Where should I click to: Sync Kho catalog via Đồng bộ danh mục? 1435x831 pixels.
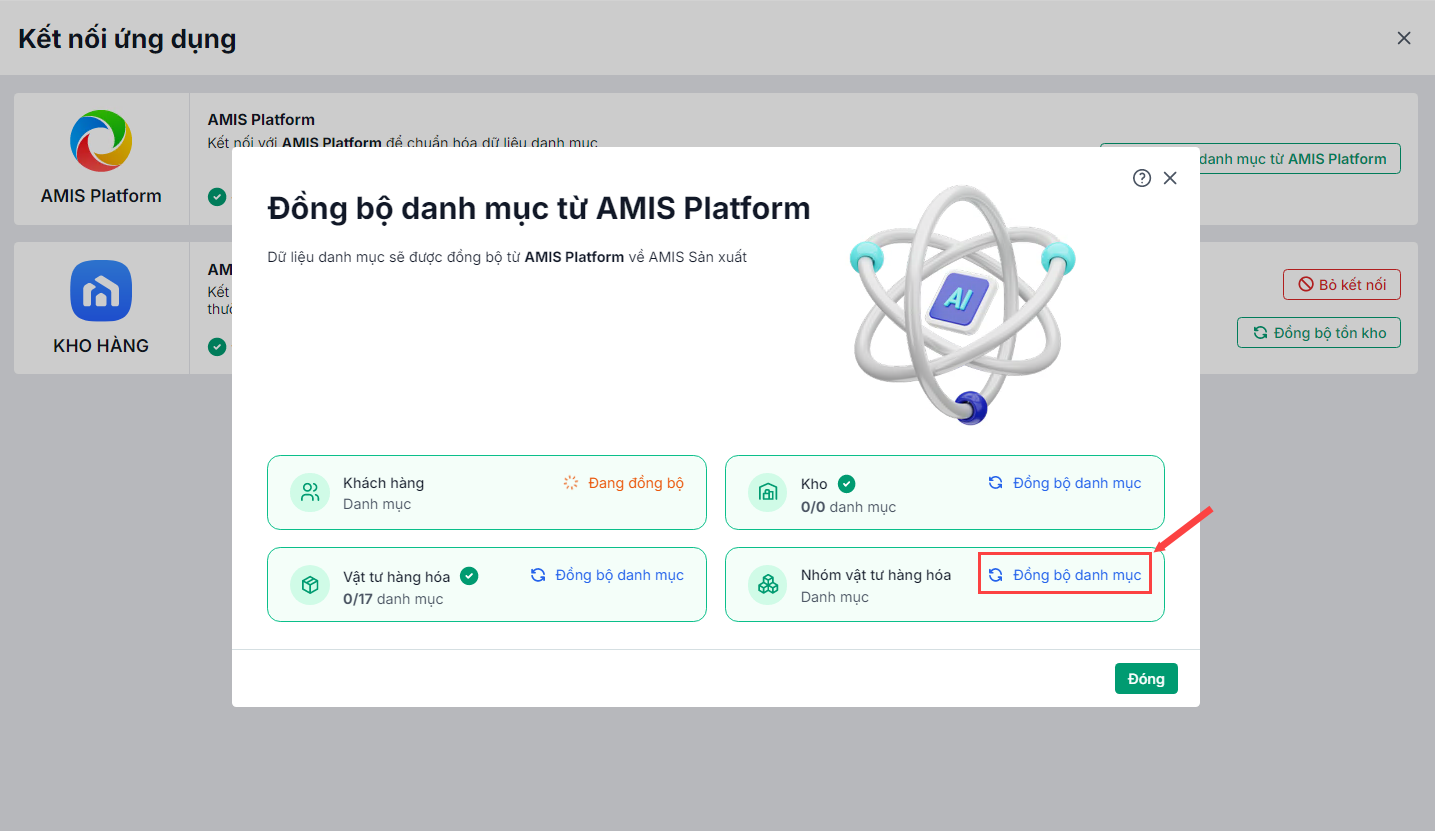coord(1065,483)
